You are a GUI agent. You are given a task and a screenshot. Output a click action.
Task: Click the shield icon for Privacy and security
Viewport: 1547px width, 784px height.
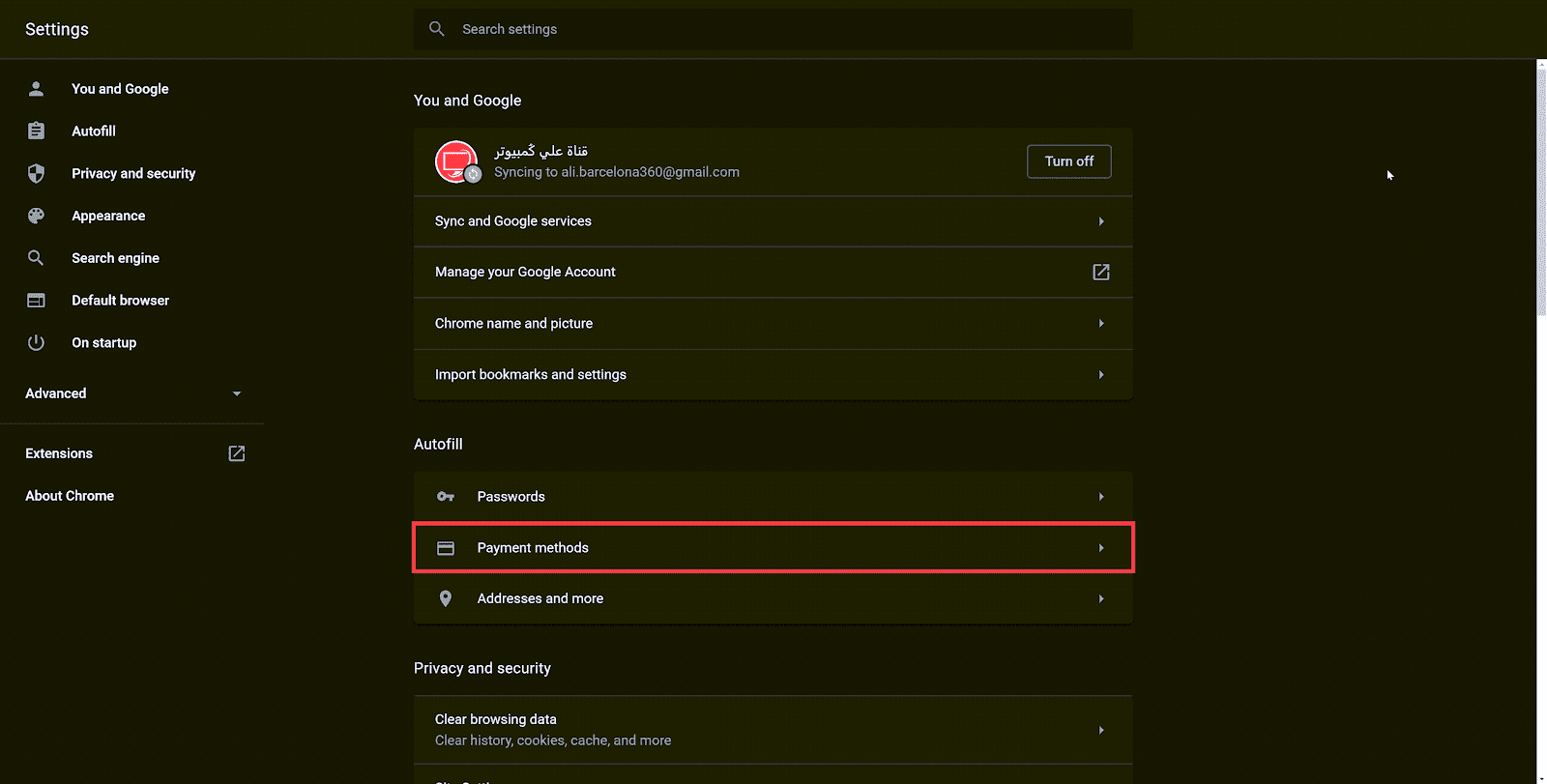click(36, 173)
